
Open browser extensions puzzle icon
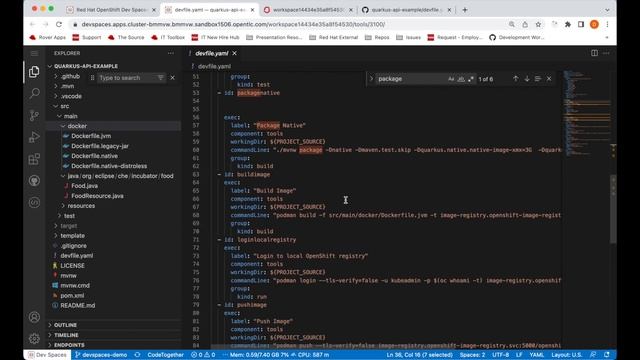pos(568,24)
